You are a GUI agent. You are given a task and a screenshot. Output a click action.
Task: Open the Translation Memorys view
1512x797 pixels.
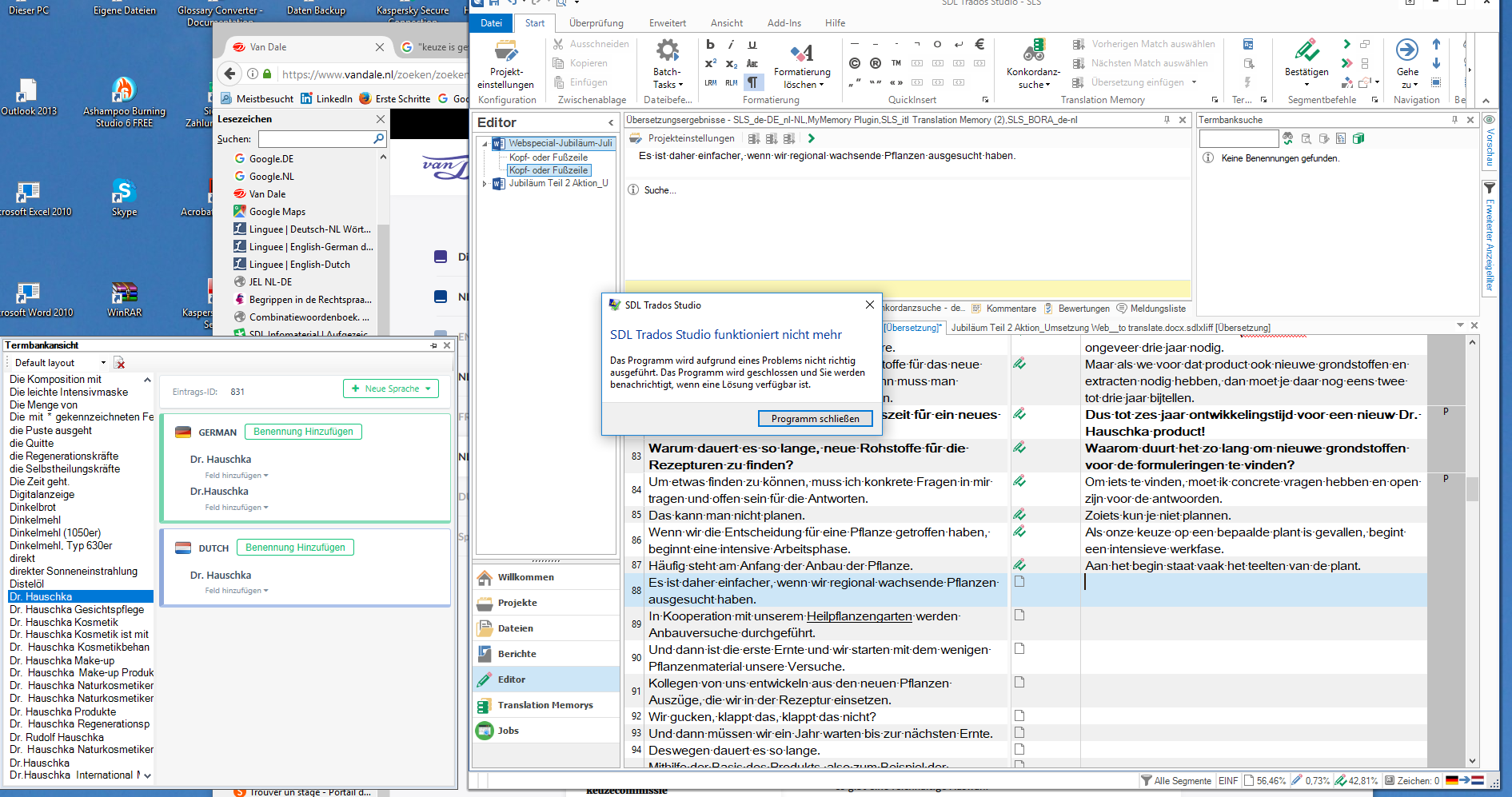[x=546, y=705]
